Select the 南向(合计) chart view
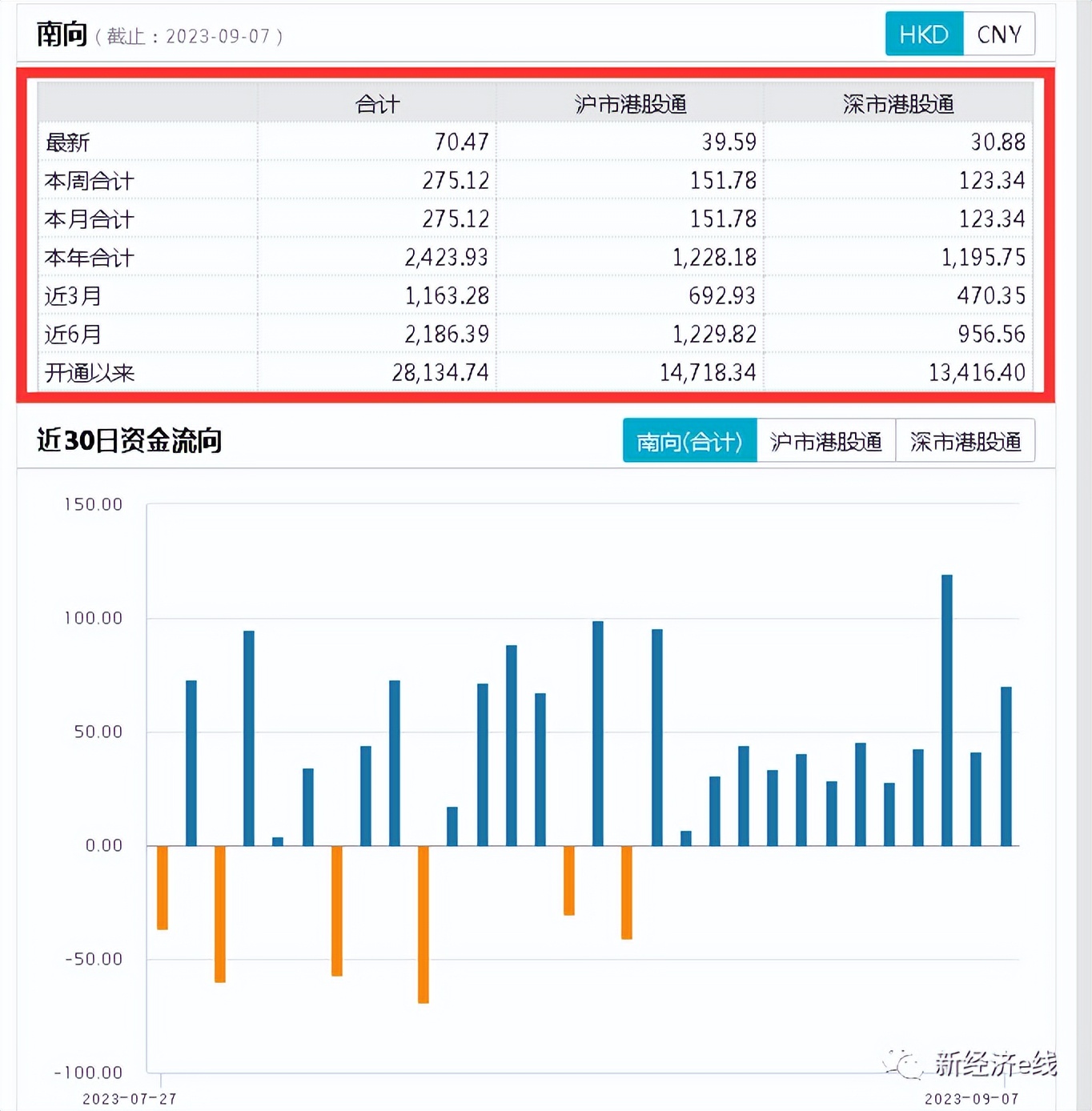Screen dimensions: 1092x1111 point(689,439)
